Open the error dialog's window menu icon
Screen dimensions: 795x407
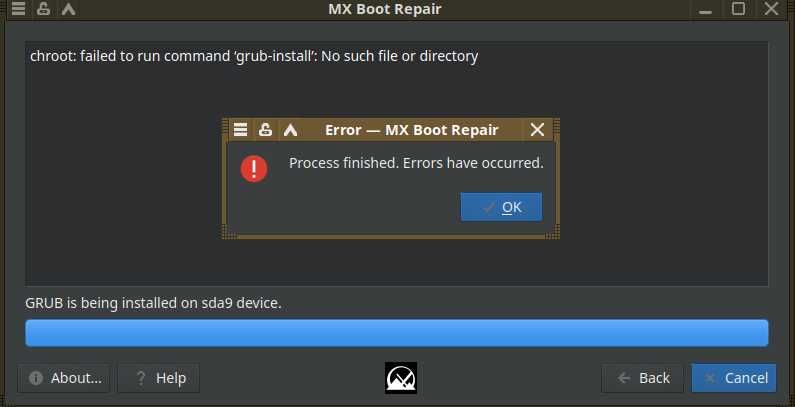[x=240, y=130]
